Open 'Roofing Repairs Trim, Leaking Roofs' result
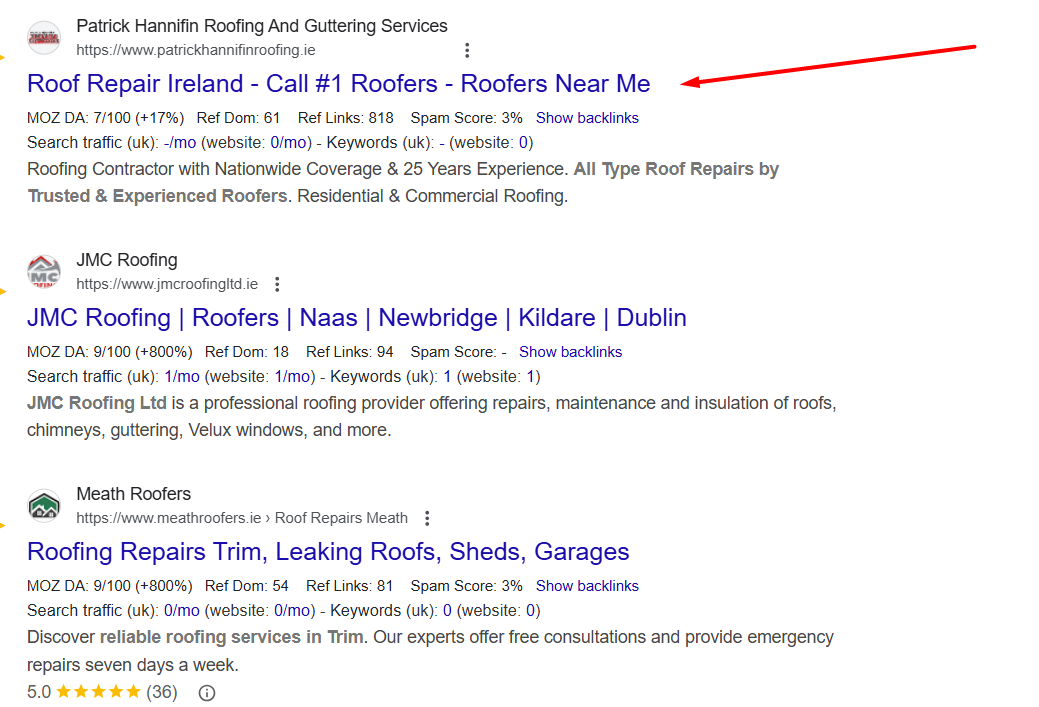 click(x=328, y=551)
